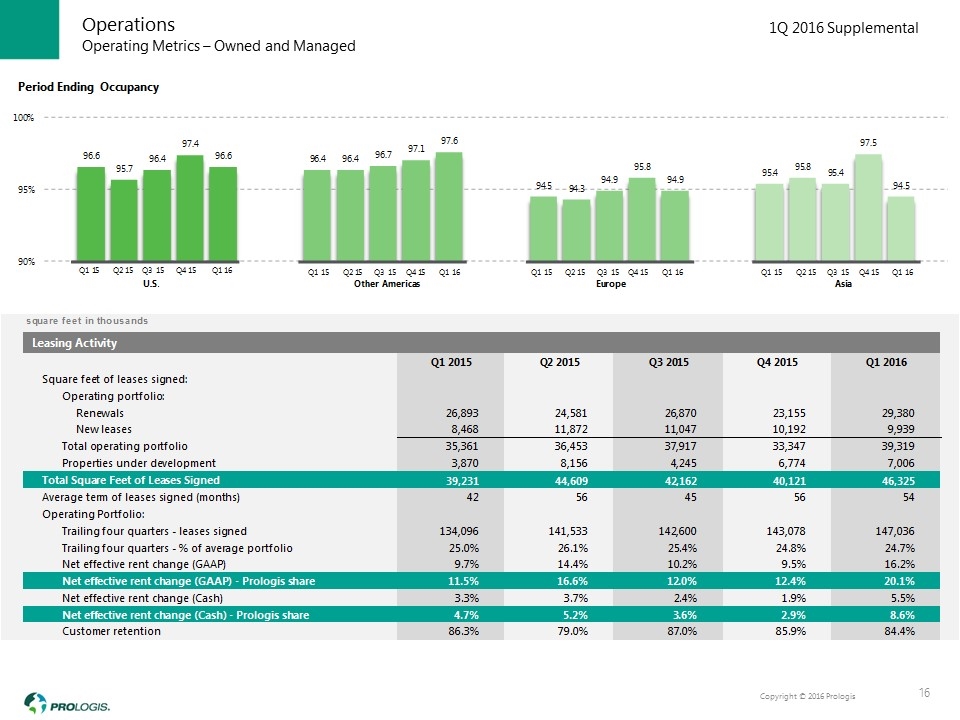Select the Asia Q1 16 bar at 94.5
Screen dimensions: 960x720
tap(901, 228)
